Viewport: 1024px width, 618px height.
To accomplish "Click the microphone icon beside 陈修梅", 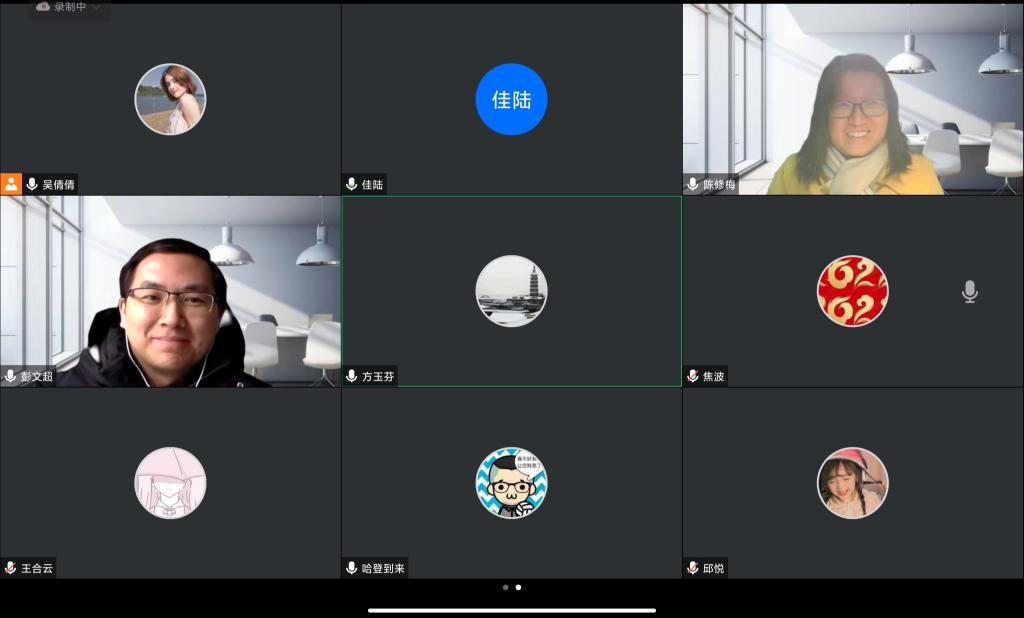I will tap(693, 184).
